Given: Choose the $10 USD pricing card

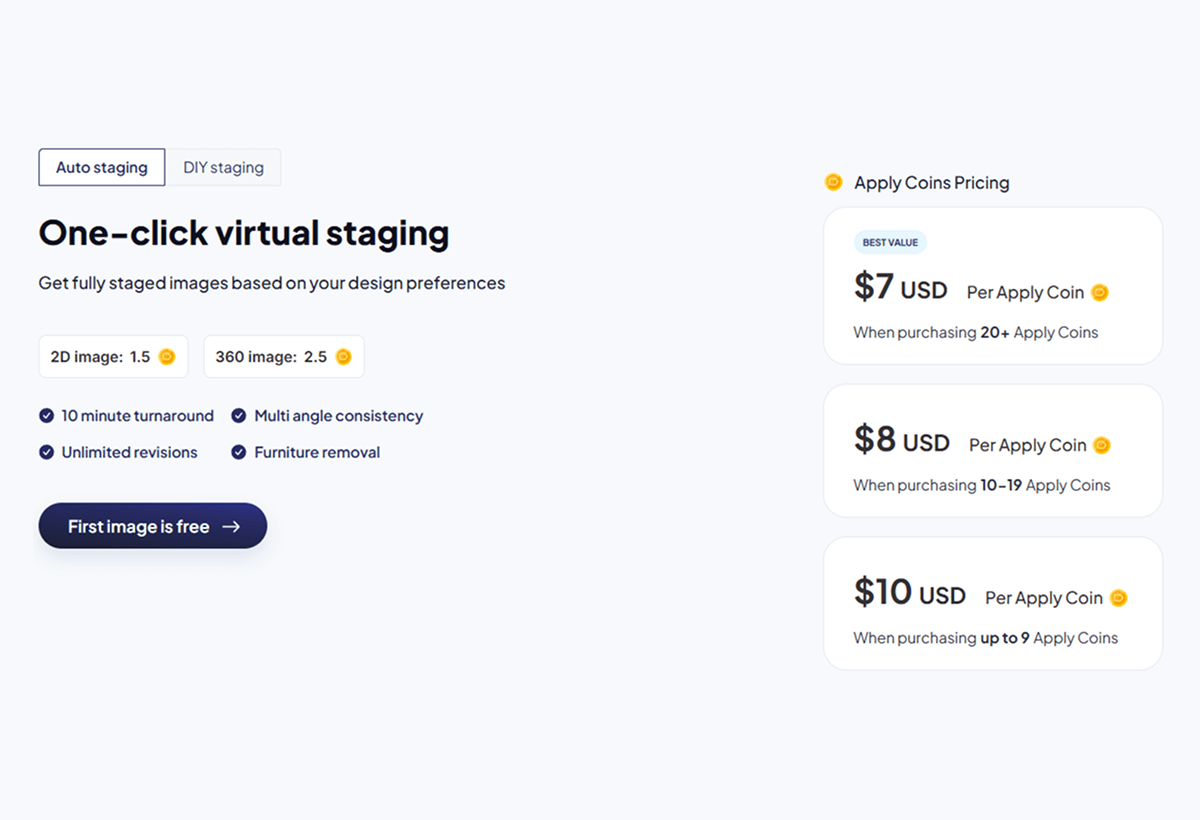Looking at the screenshot, I should click(x=992, y=603).
